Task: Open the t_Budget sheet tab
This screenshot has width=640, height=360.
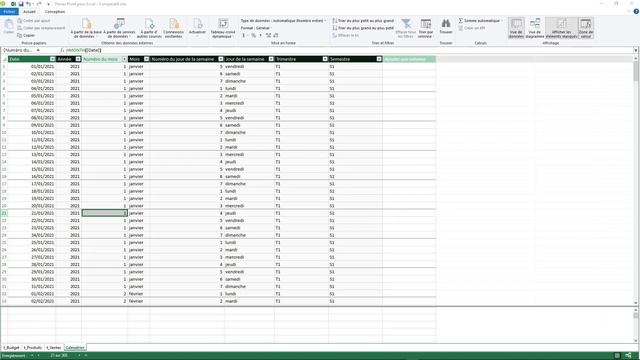Action: [x=11, y=348]
